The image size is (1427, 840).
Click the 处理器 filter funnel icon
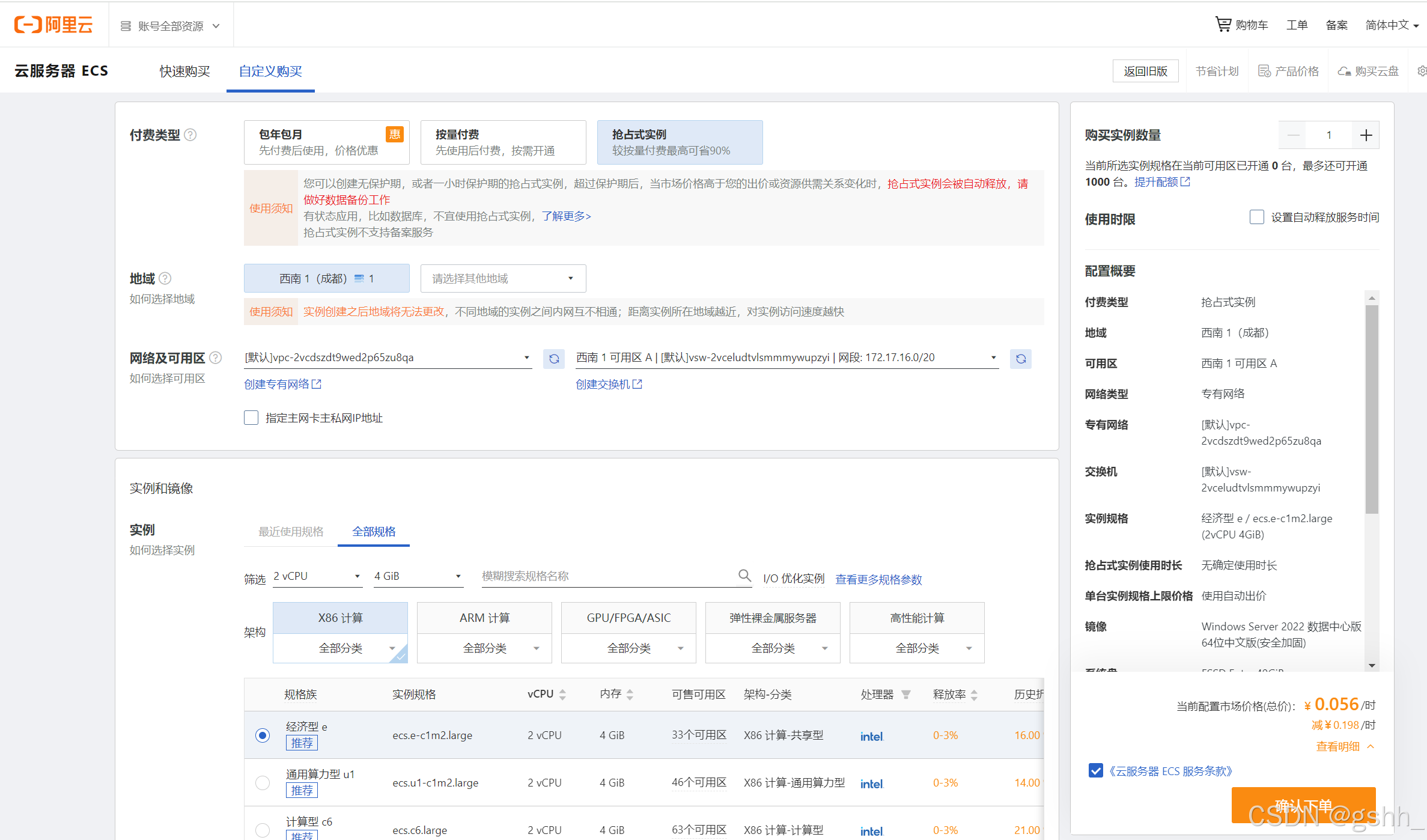point(906,695)
